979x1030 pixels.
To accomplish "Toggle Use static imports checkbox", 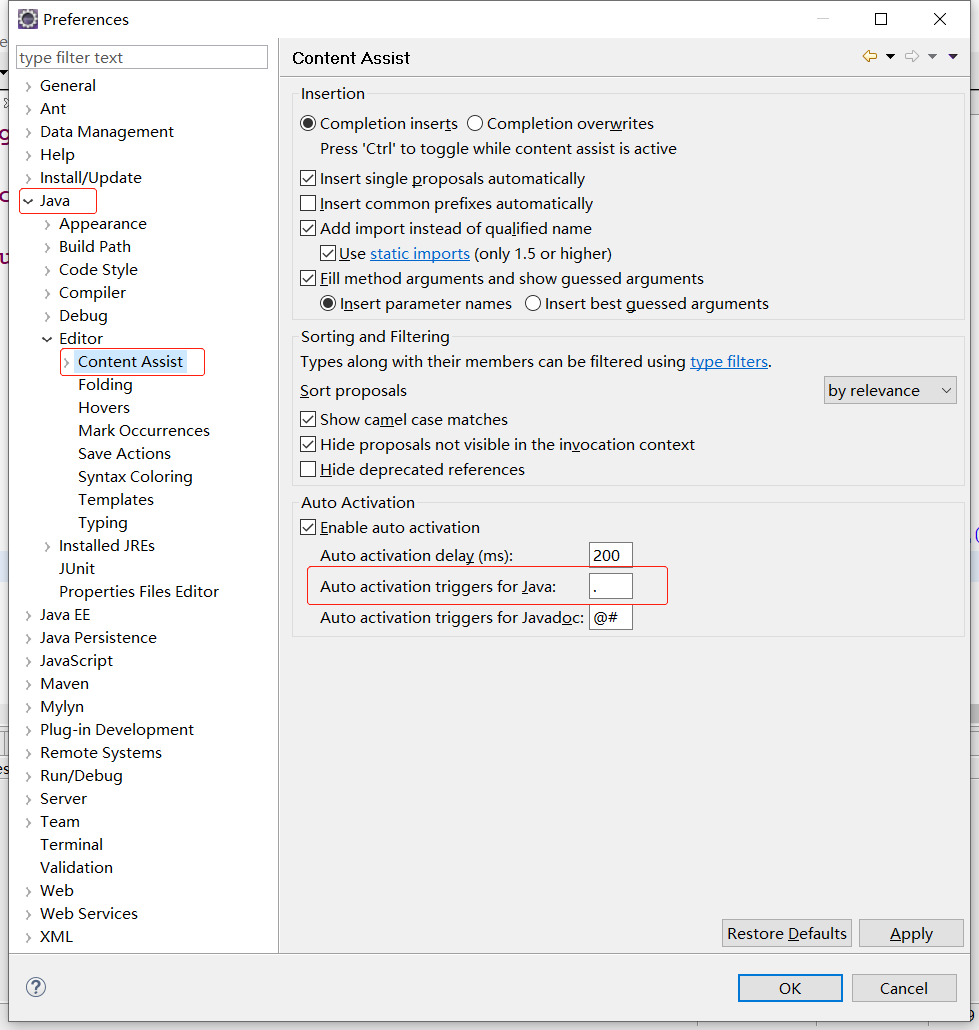I will point(328,254).
